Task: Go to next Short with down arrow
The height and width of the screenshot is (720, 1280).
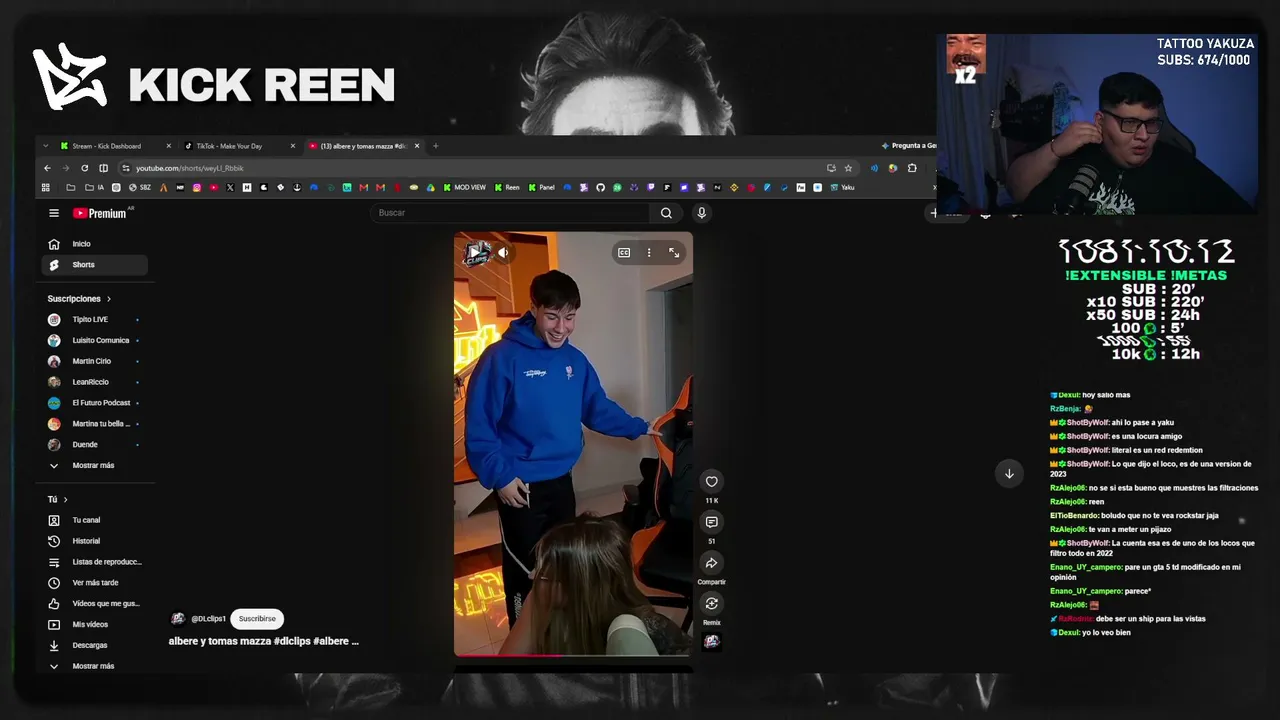Action: click(x=1009, y=474)
